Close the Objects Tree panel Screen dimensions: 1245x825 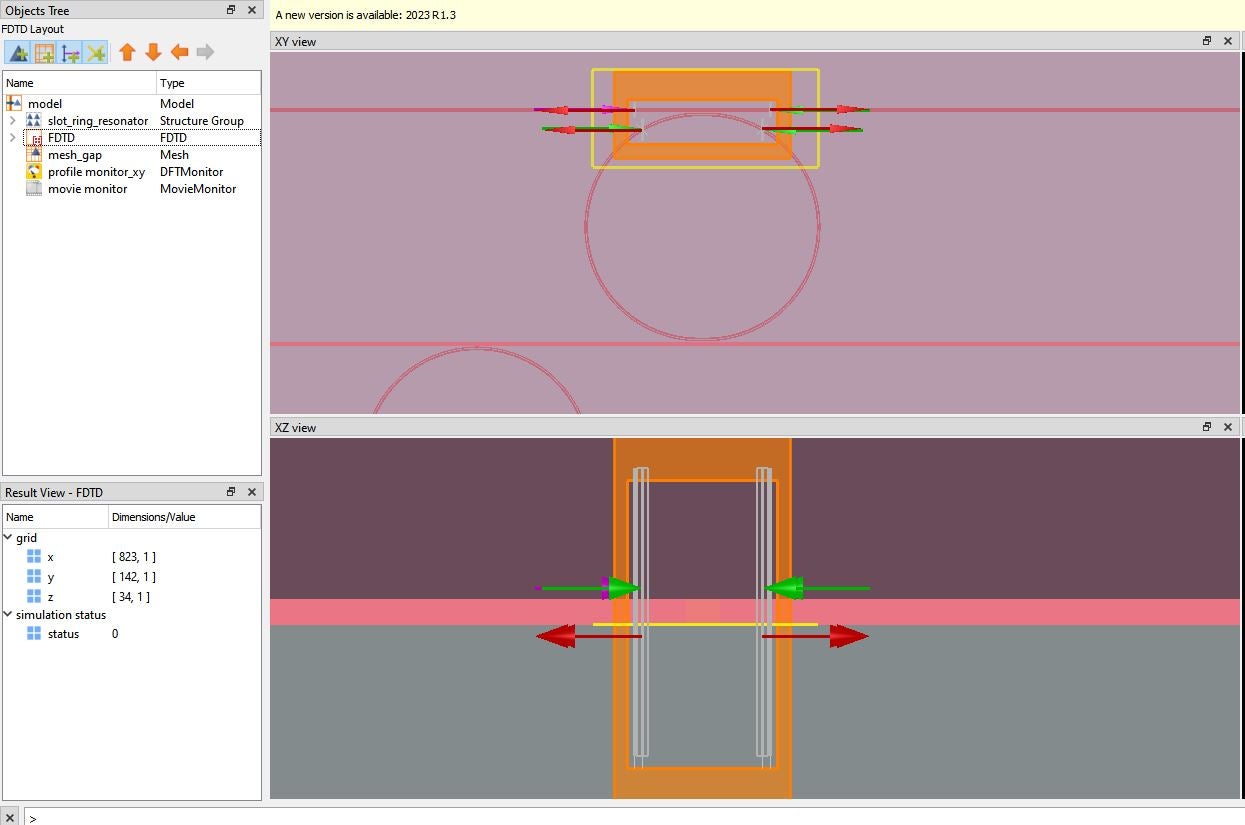pyautogui.click(x=252, y=10)
